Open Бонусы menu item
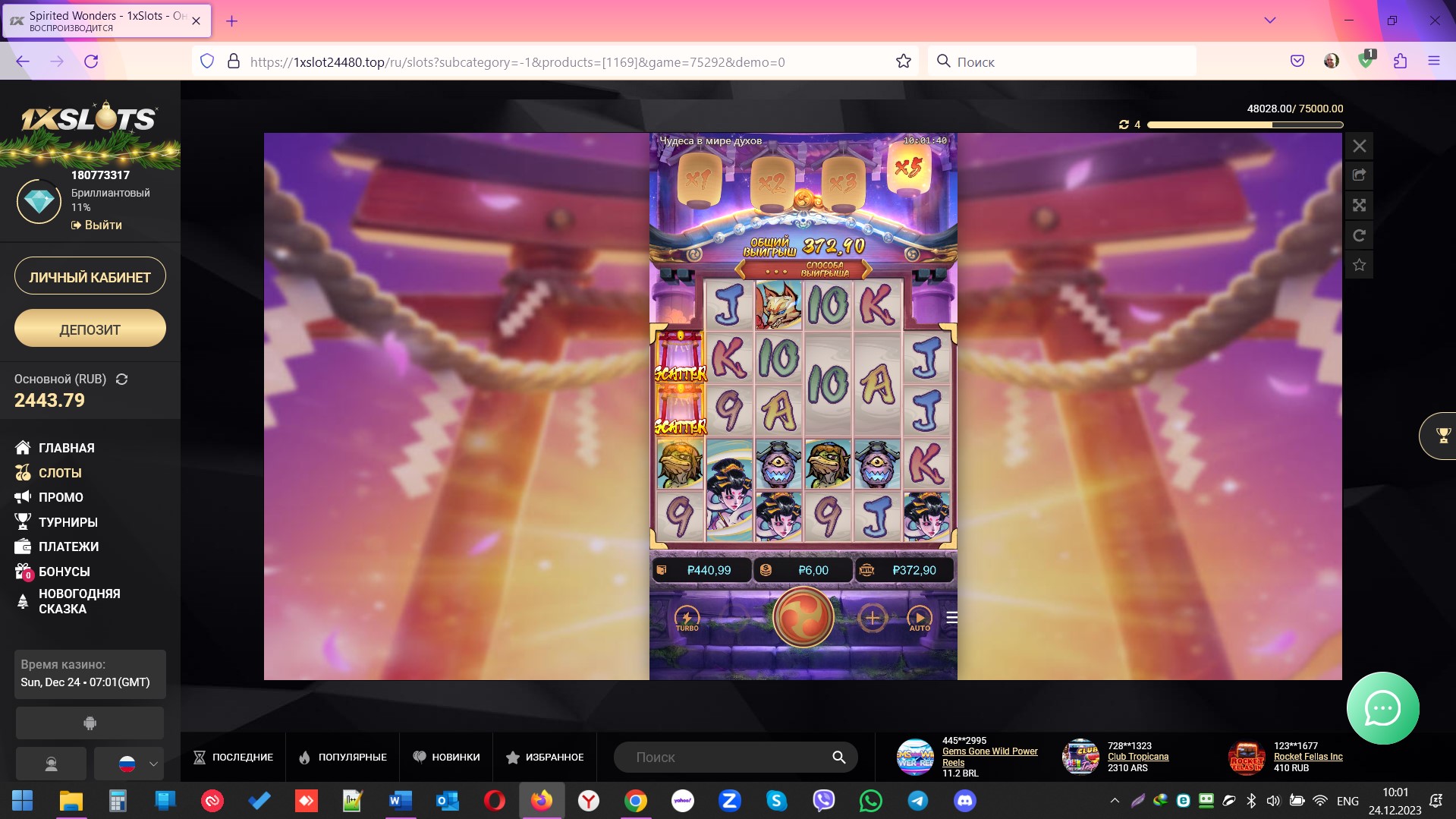 (x=52, y=572)
